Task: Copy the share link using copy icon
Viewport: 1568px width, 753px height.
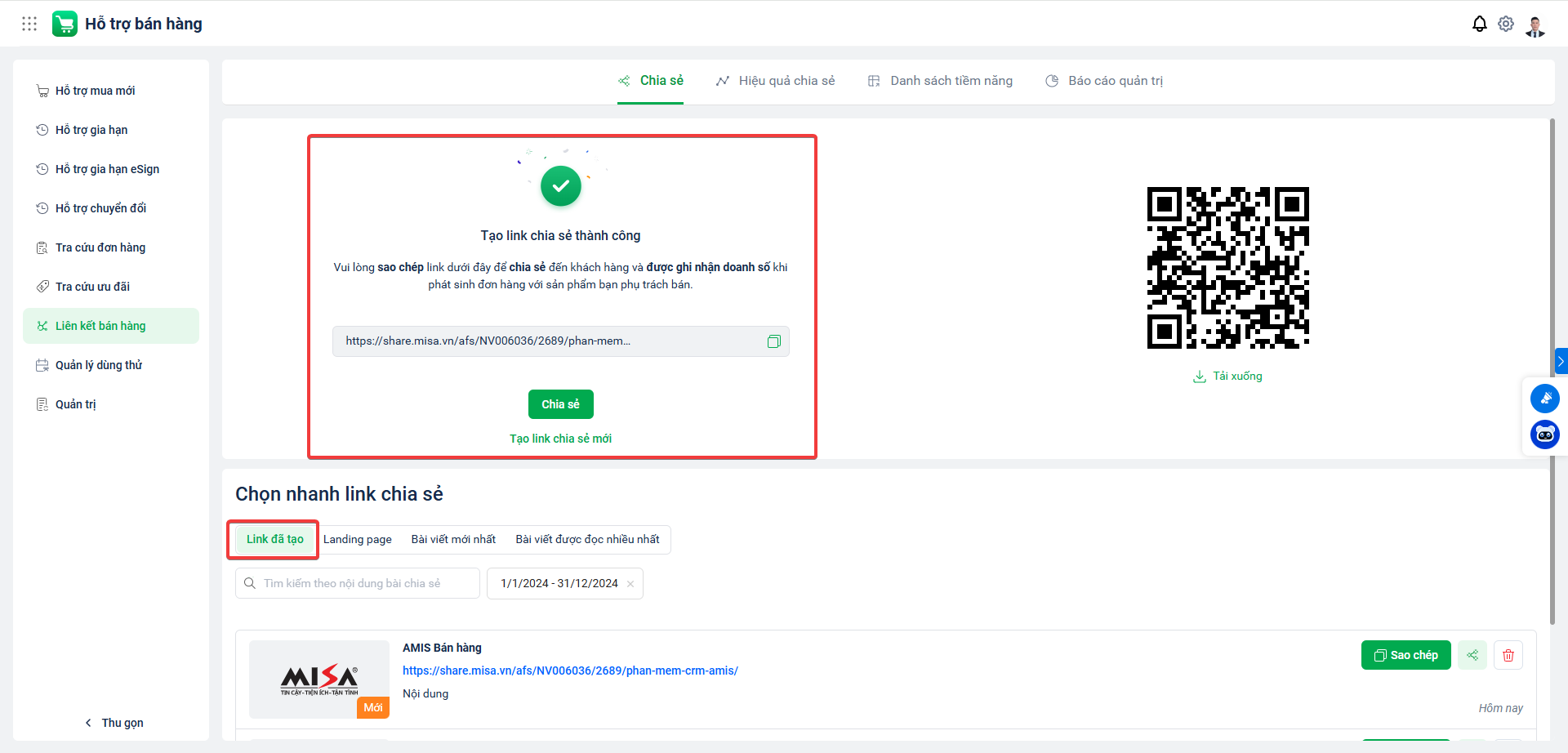Action: (x=773, y=341)
